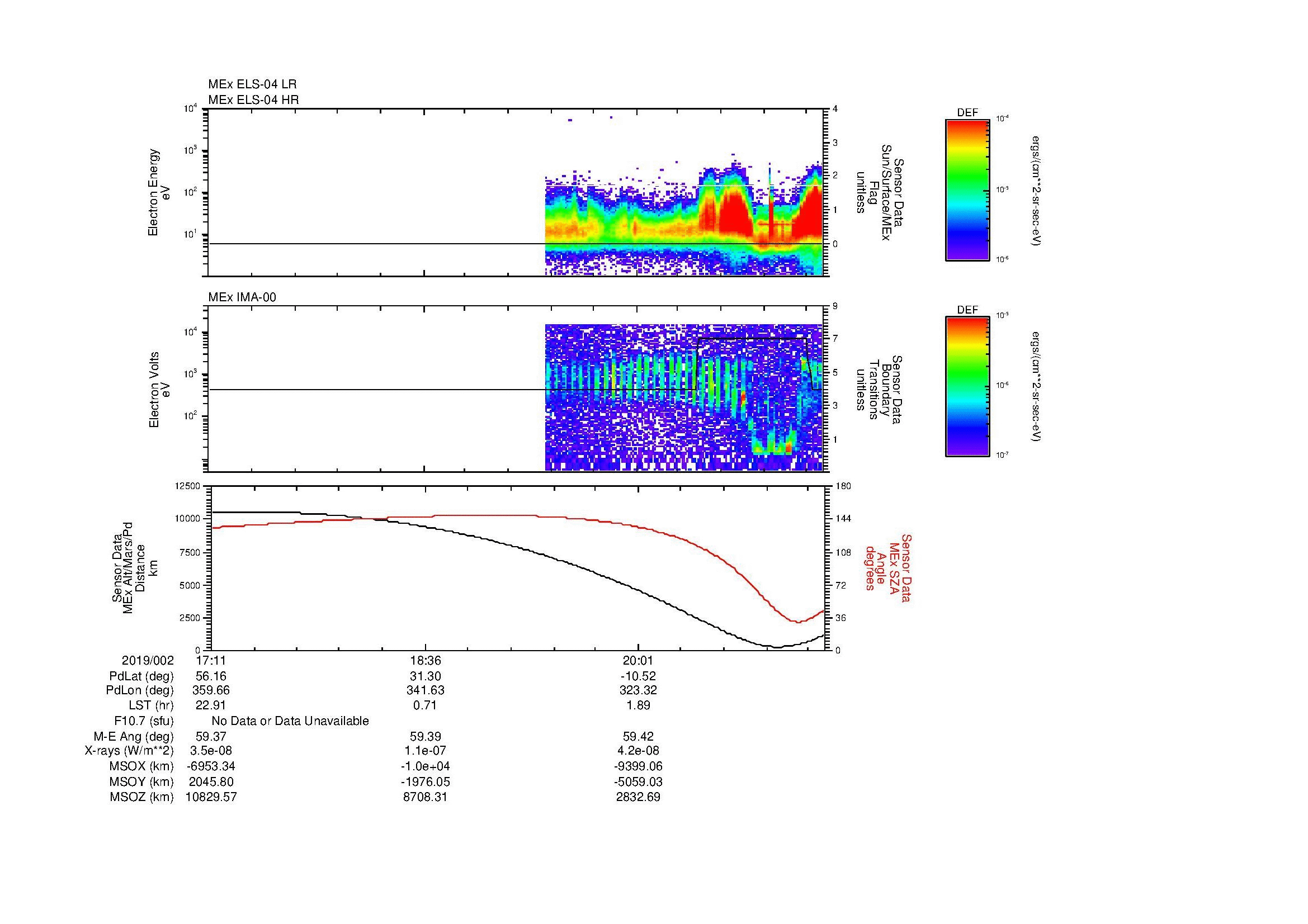
Task: Click the top DEF color bar
Action: 967,190
